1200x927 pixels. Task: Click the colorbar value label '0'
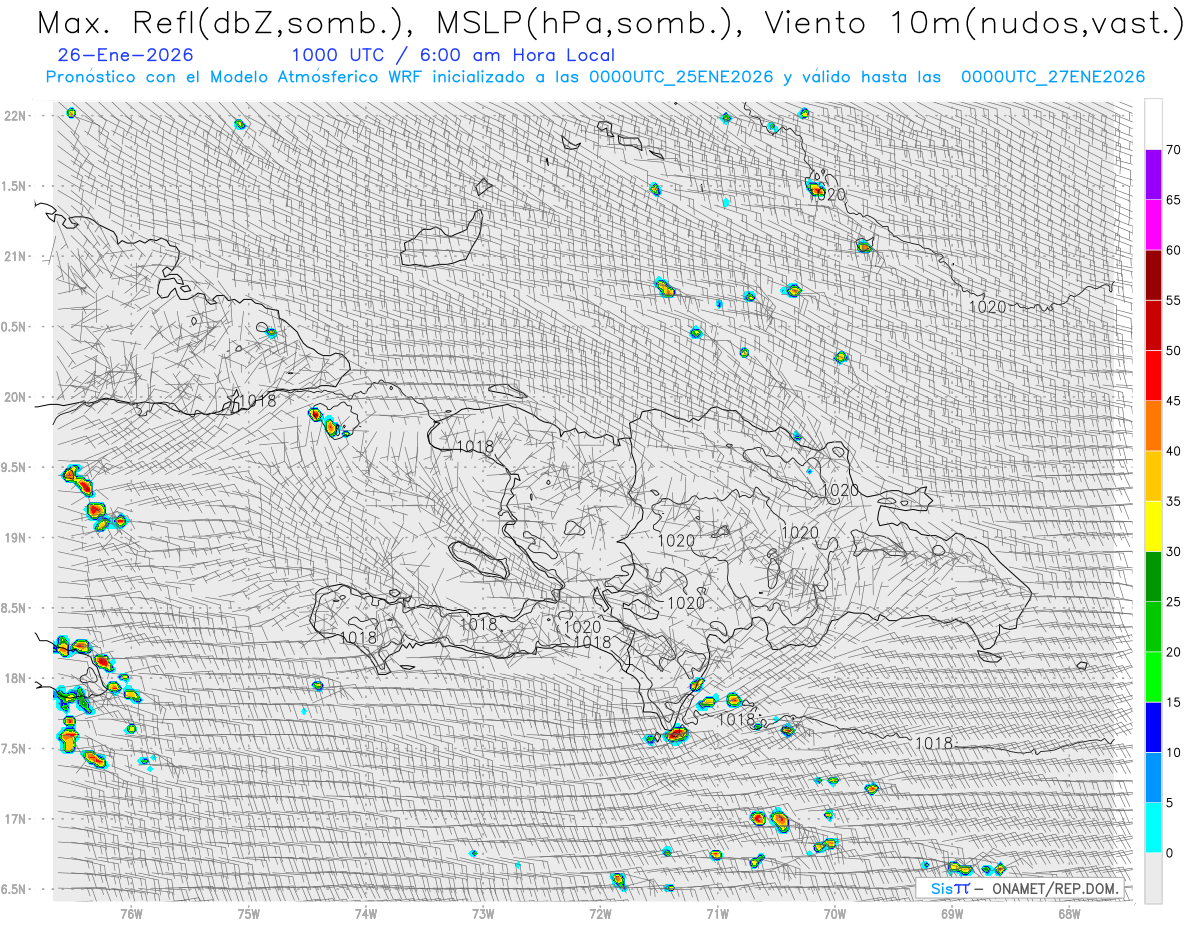(x=1169, y=853)
